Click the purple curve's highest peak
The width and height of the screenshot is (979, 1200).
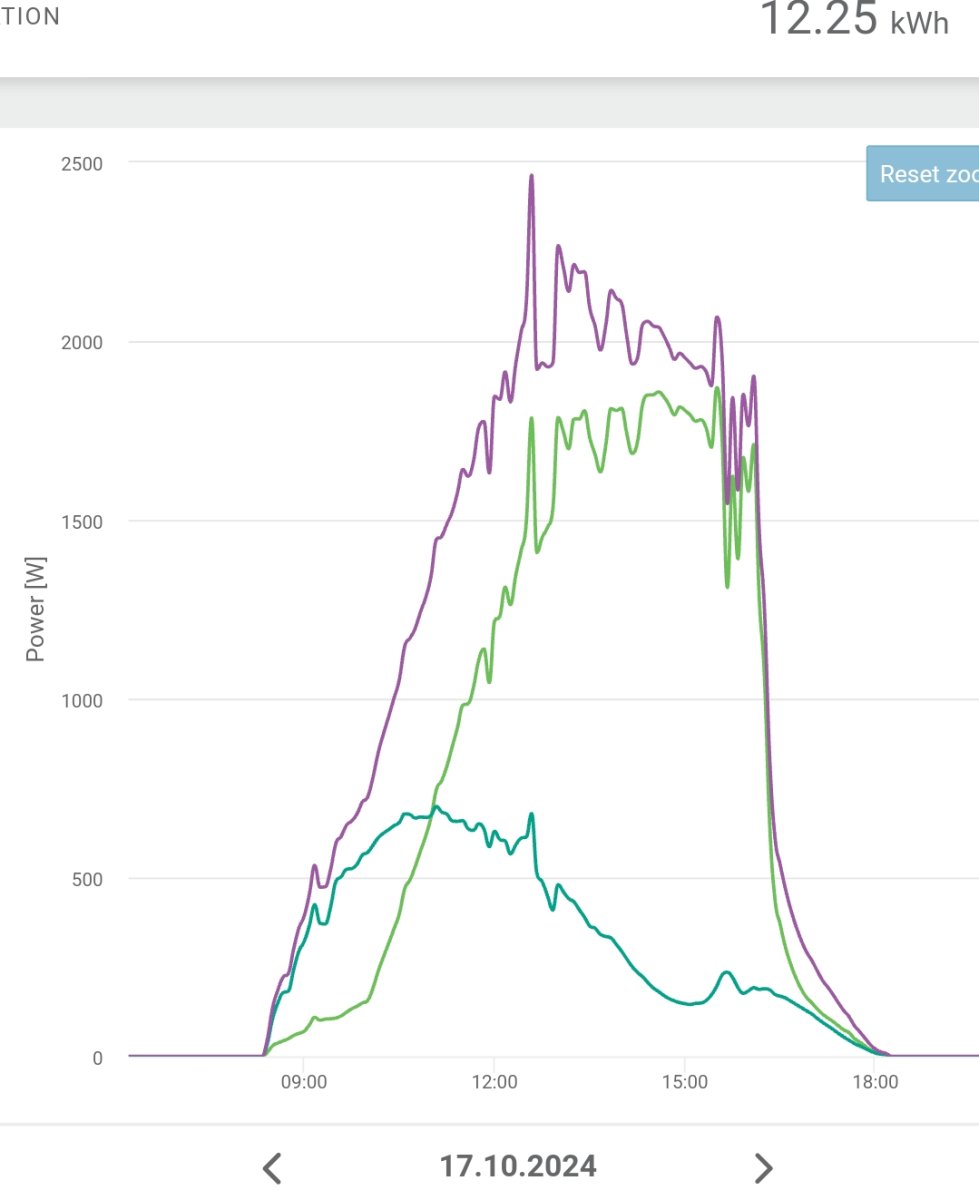click(532, 177)
